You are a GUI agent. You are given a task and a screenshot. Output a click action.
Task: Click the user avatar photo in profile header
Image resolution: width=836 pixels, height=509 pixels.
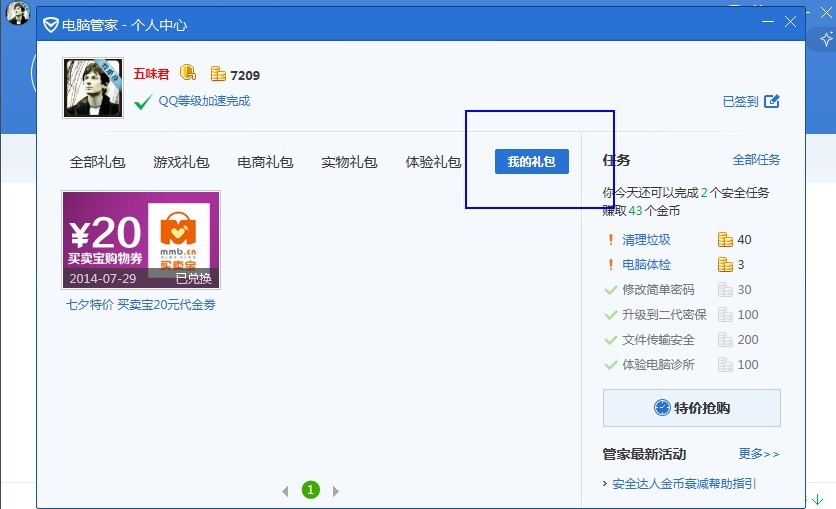click(93, 87)
